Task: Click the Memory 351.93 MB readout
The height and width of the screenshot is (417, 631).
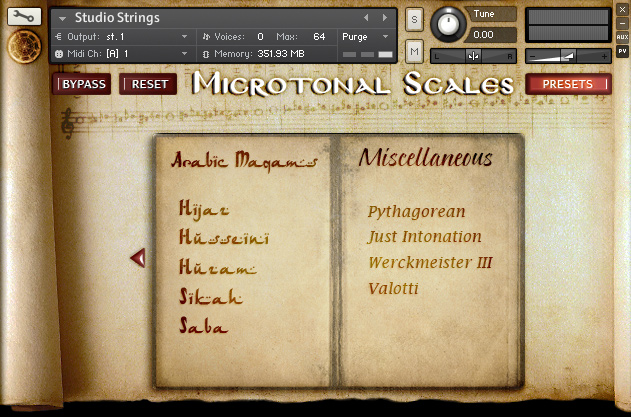Action: point(281,54)
